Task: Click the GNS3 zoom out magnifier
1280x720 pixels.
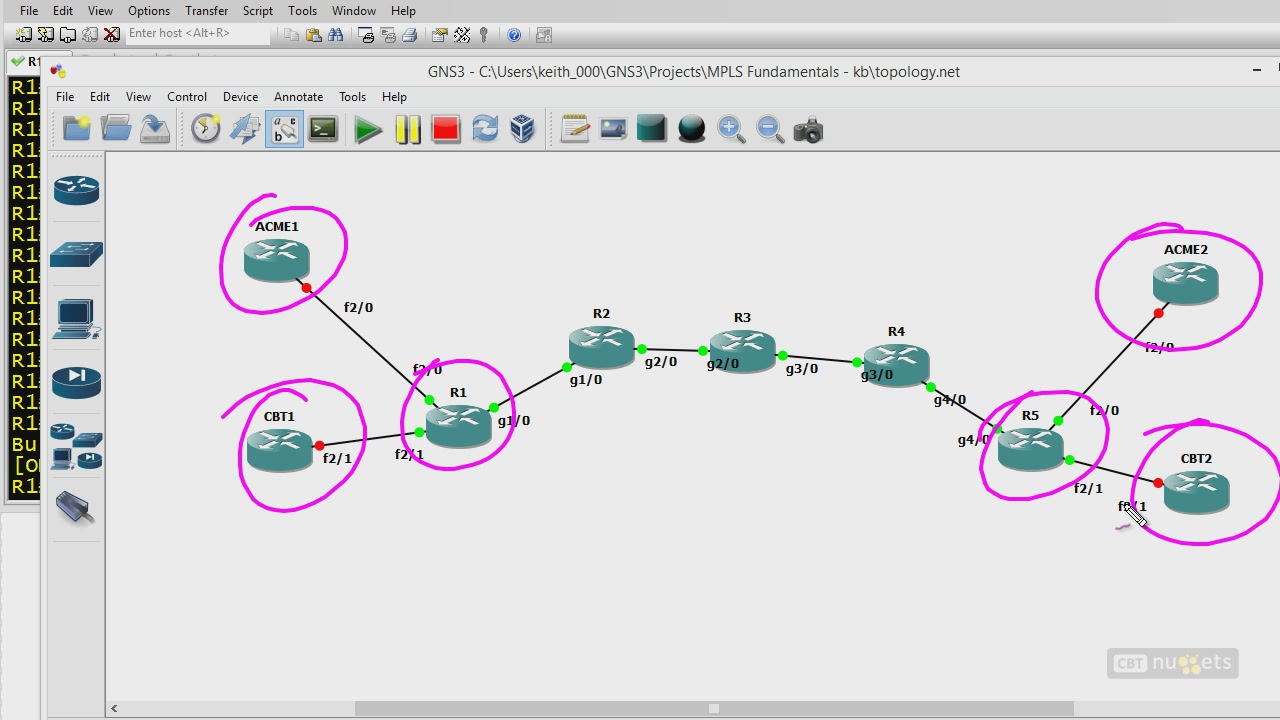Action: tap(769, 130)
